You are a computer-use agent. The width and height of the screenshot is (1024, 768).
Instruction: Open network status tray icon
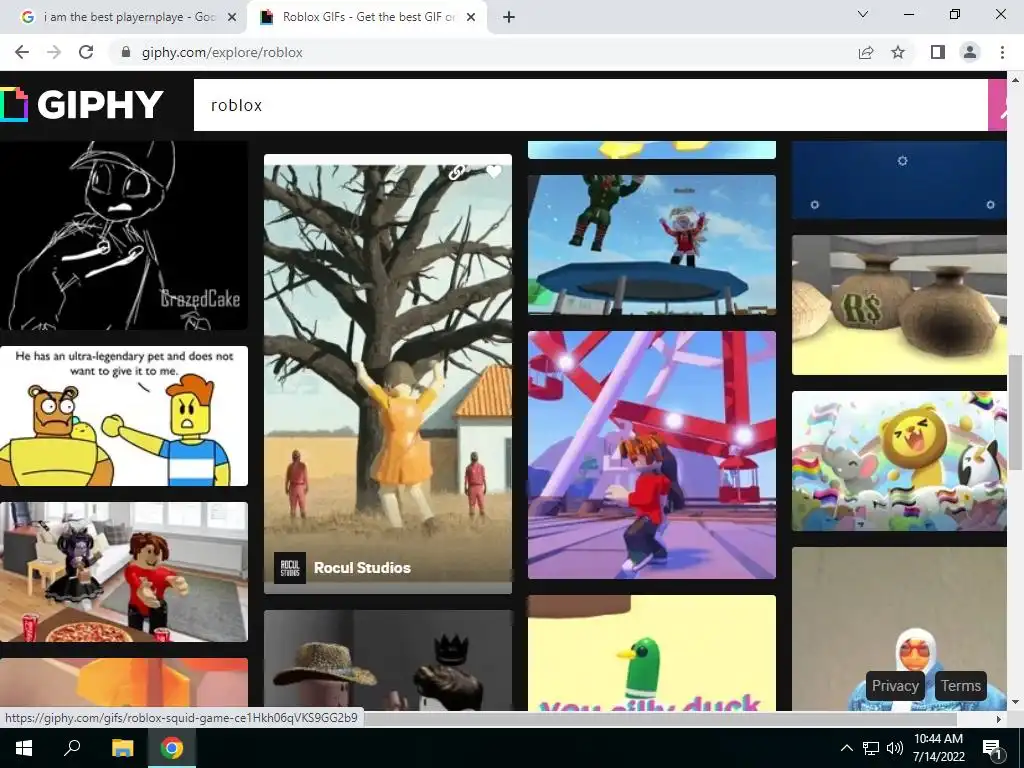(x=871, y=748)
